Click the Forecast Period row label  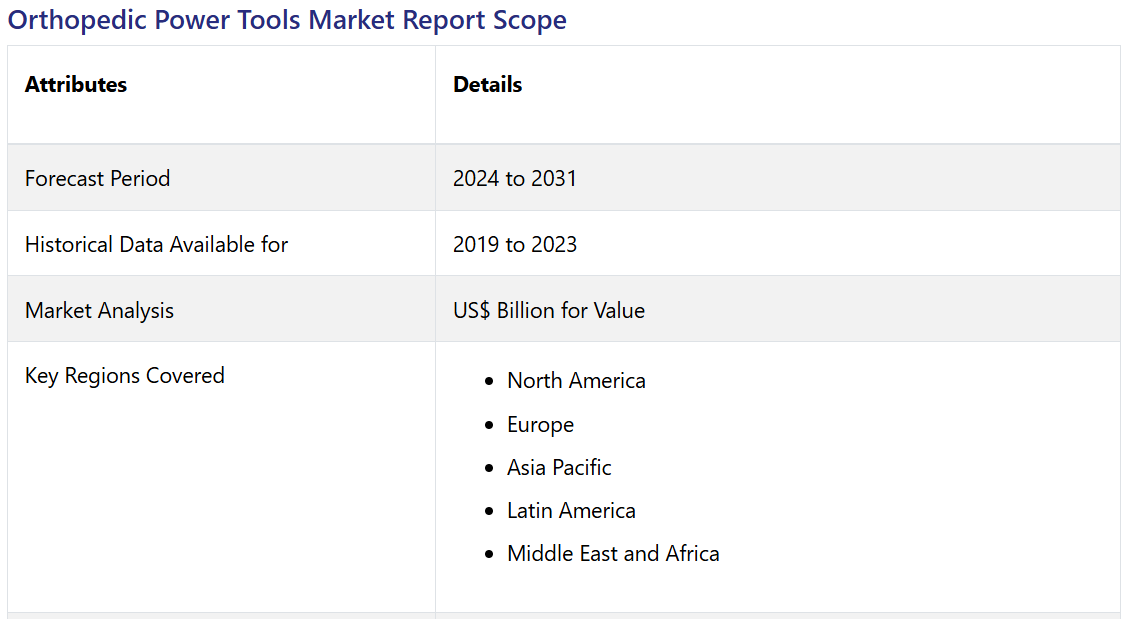tap(97, 178)
